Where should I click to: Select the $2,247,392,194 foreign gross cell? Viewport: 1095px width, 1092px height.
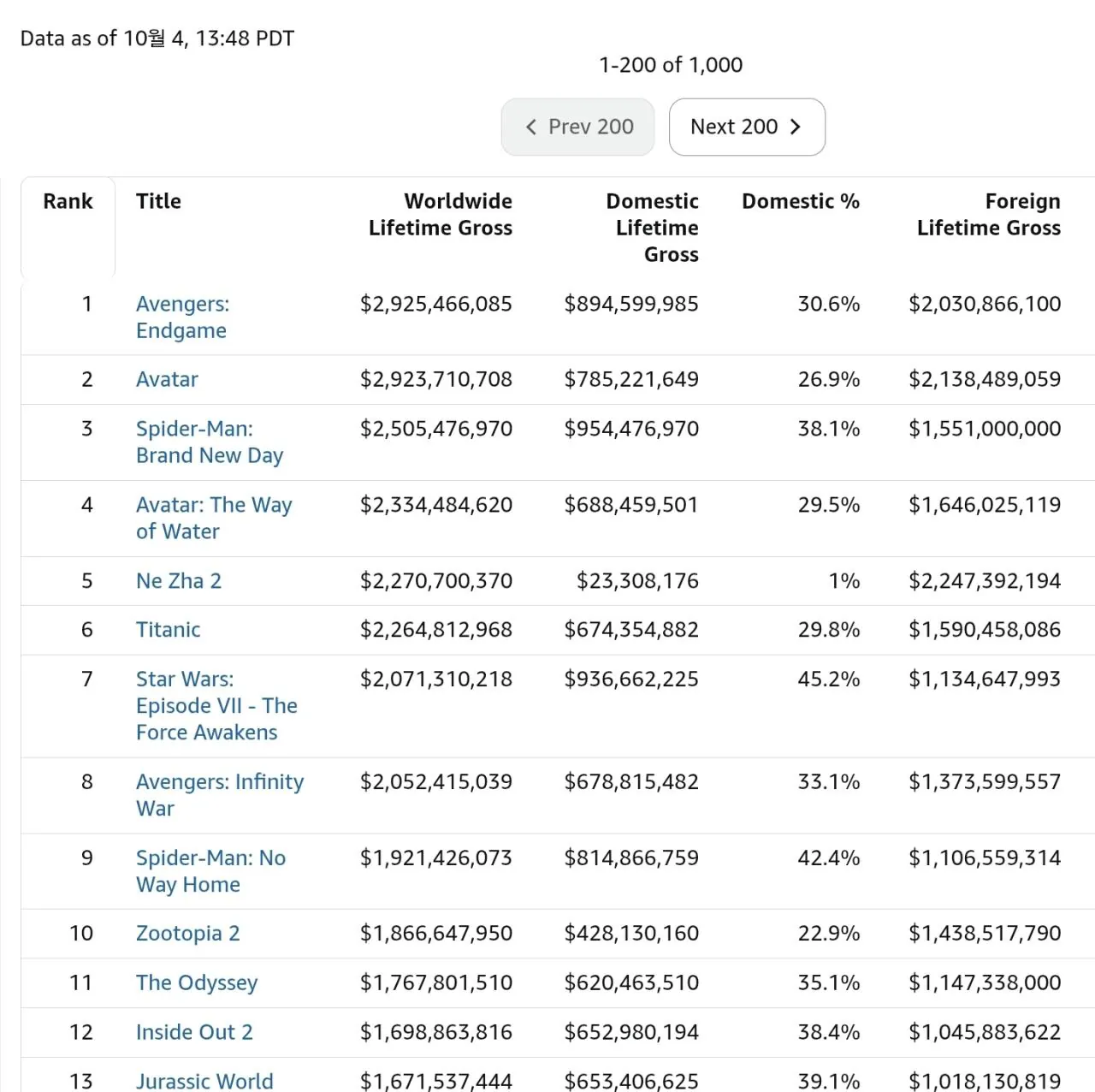tap(985, 581)
